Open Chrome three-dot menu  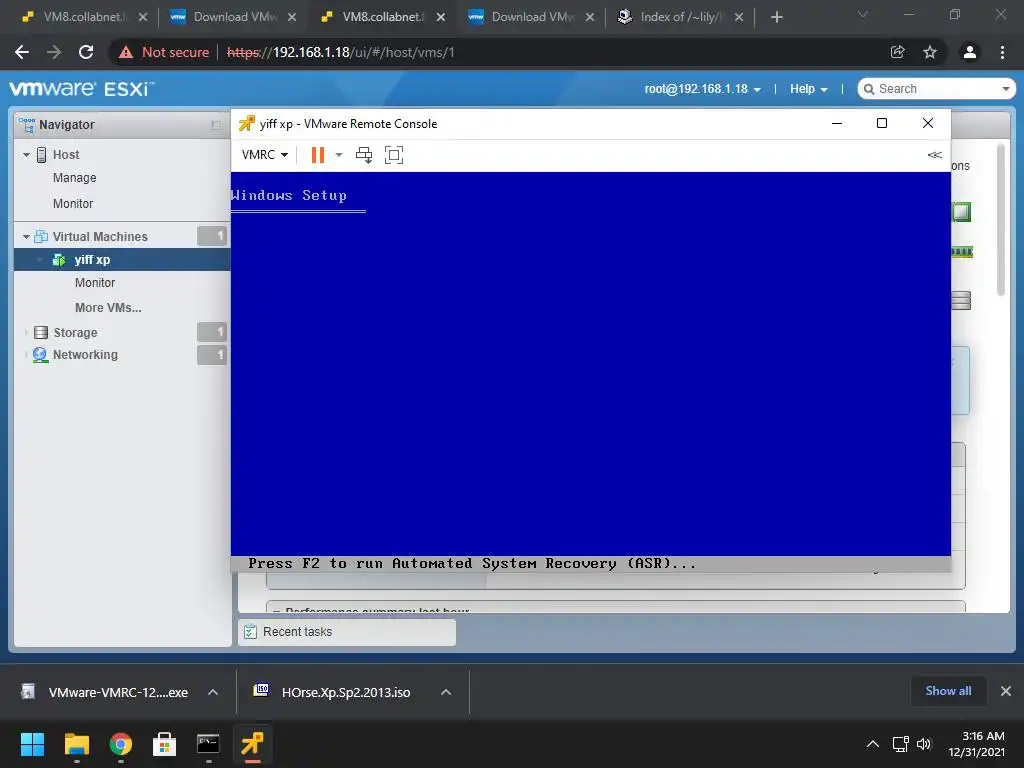click(x=1002, y=52)
